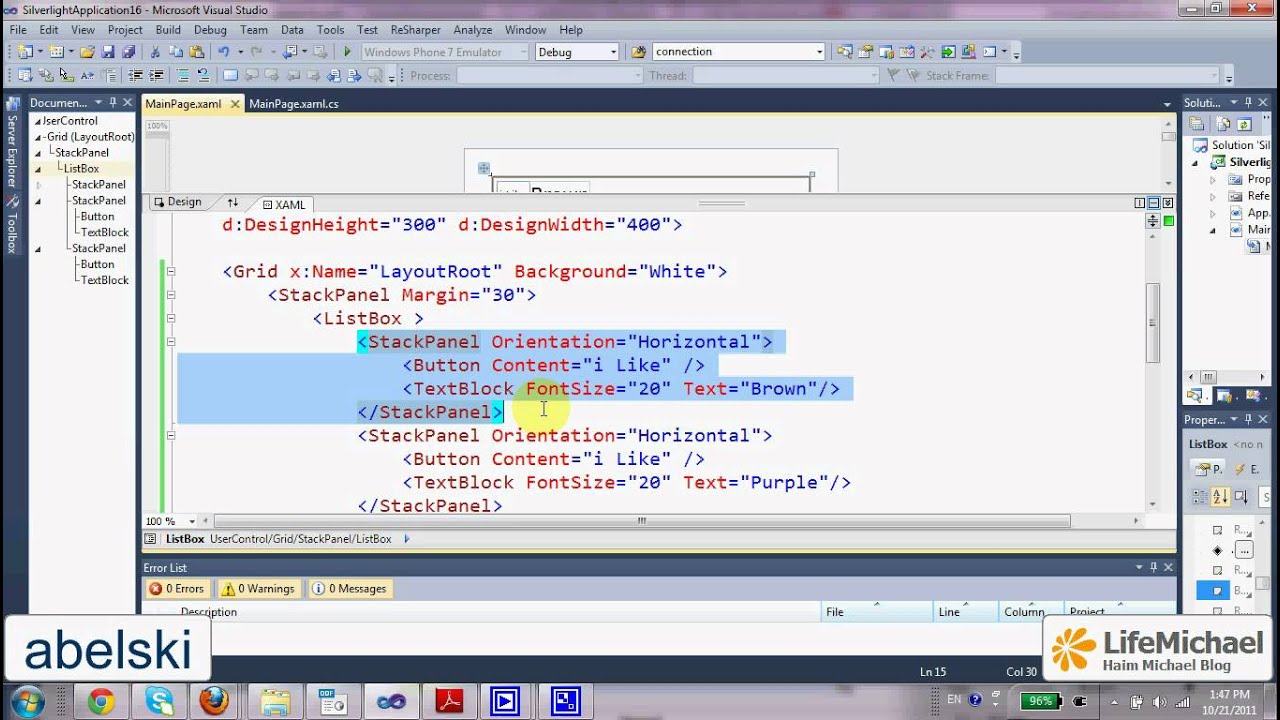Click Skype icon on taskbar
The width and height of the screenshot is (1280, 720).
tap(159, 701)
